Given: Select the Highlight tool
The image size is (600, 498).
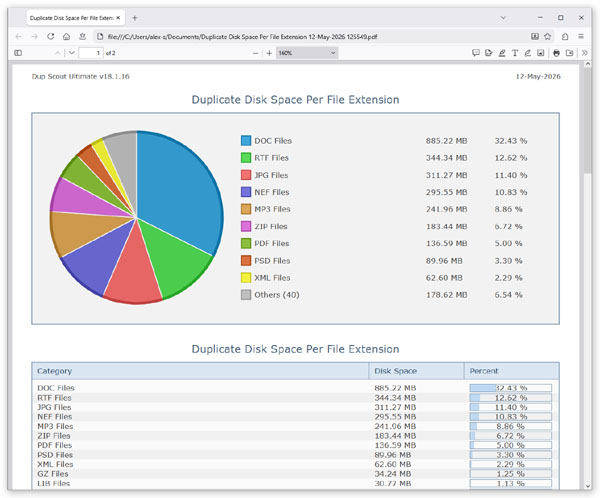Looking at the screenshot, I should pyautogui.click(x=502, y=53).
